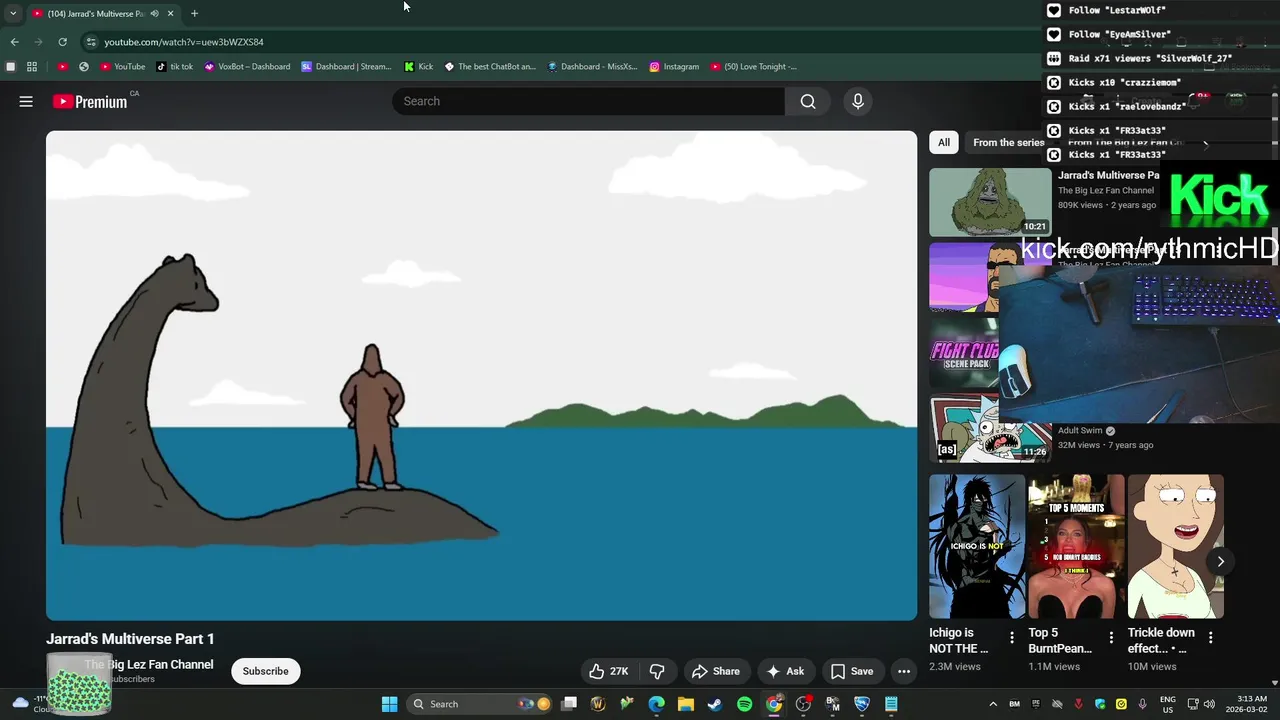Open Adult Swim 11:26 video thumbnail
1280x720 pixels.
click(990, 428)
